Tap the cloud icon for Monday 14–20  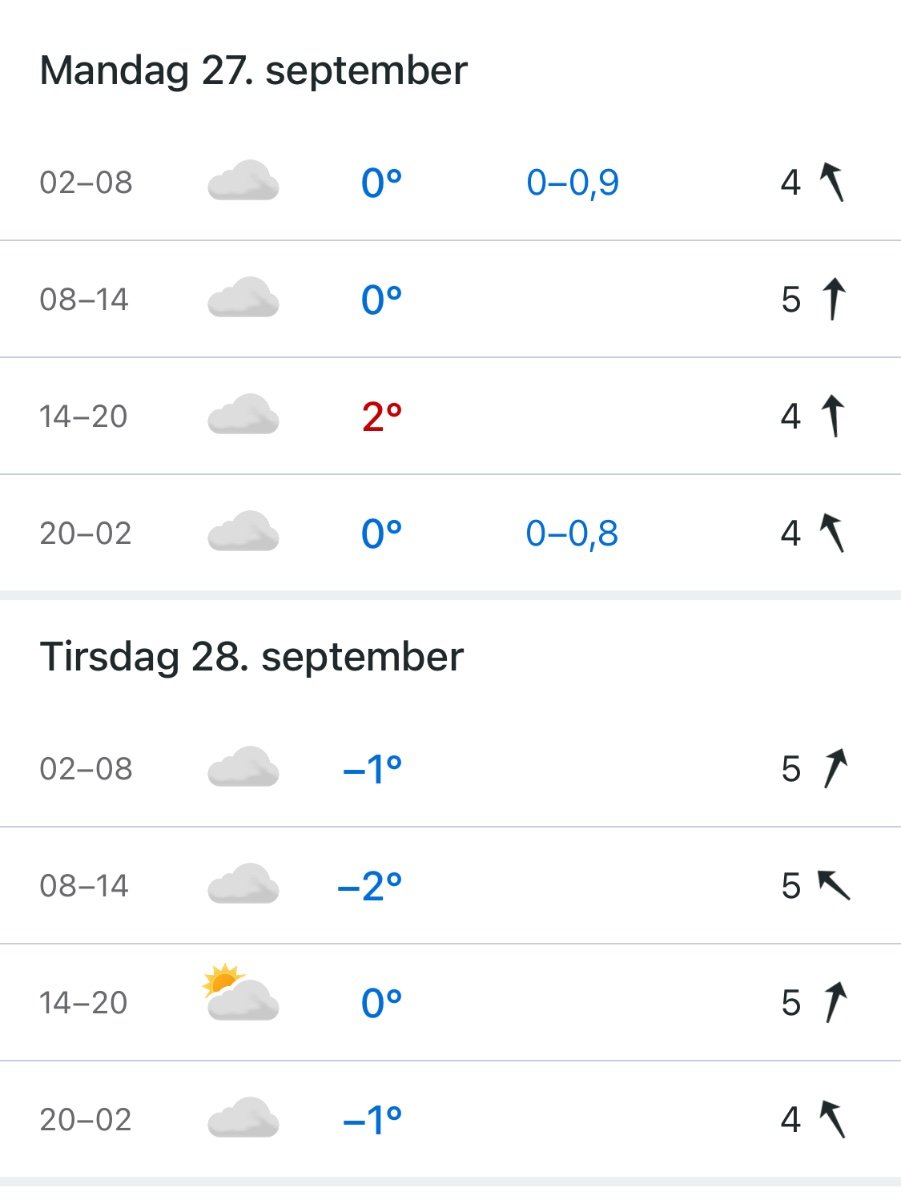[243, 416]
